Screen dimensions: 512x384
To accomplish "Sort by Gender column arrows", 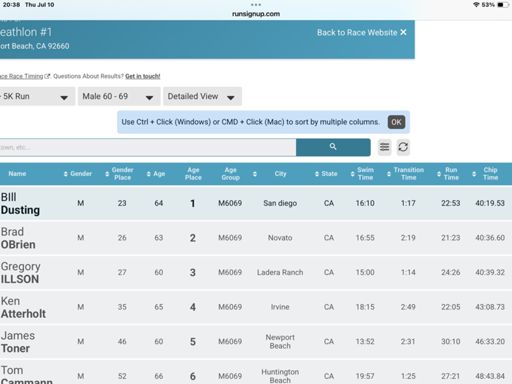I will [66, 174].
